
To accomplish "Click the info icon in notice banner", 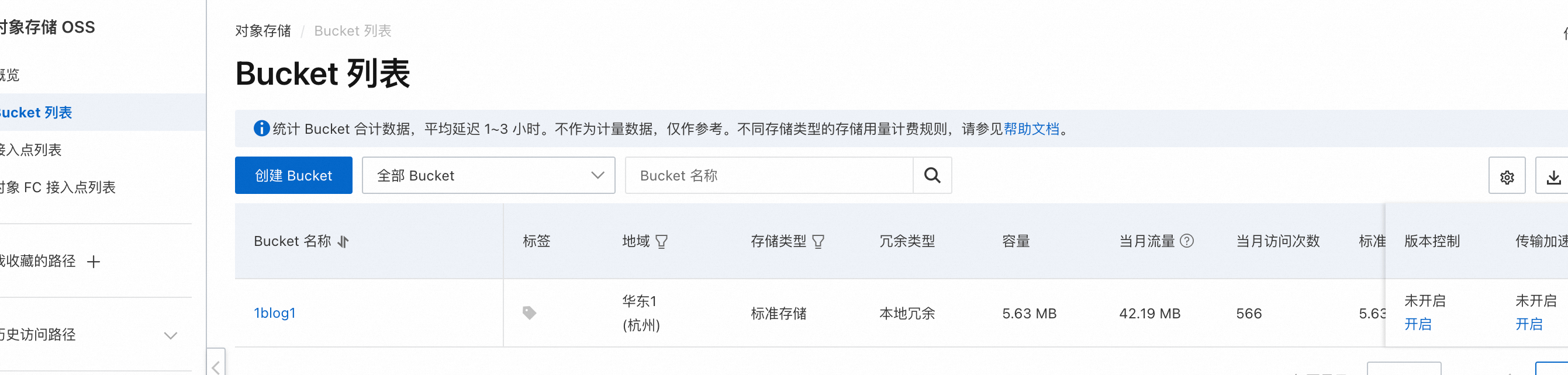I will tap(262, 129).
